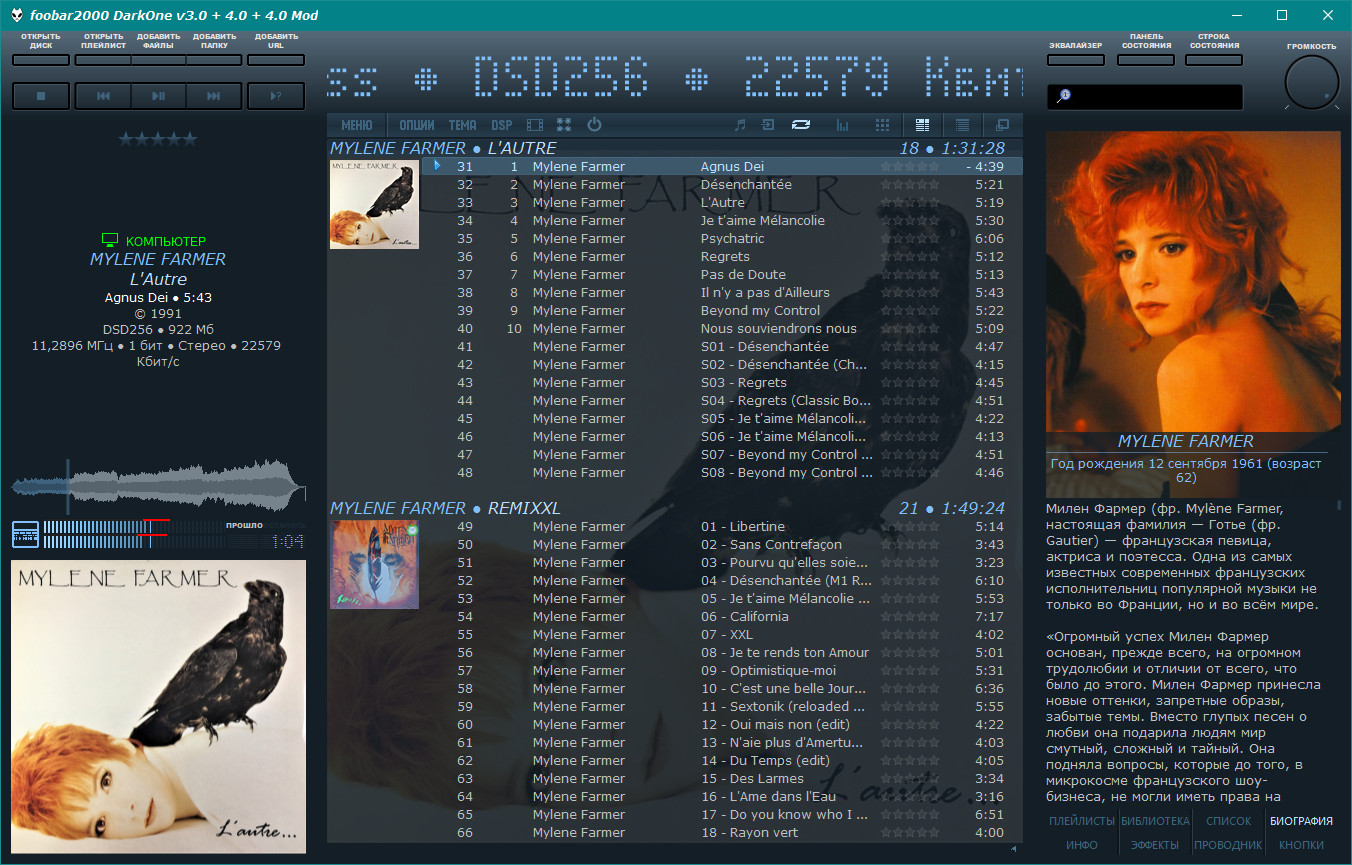Viewport: 1352px width, 865px height.
Task: Click the spectrum bars visualization icon
Action: pyautogui.click(x=842, y=125)
